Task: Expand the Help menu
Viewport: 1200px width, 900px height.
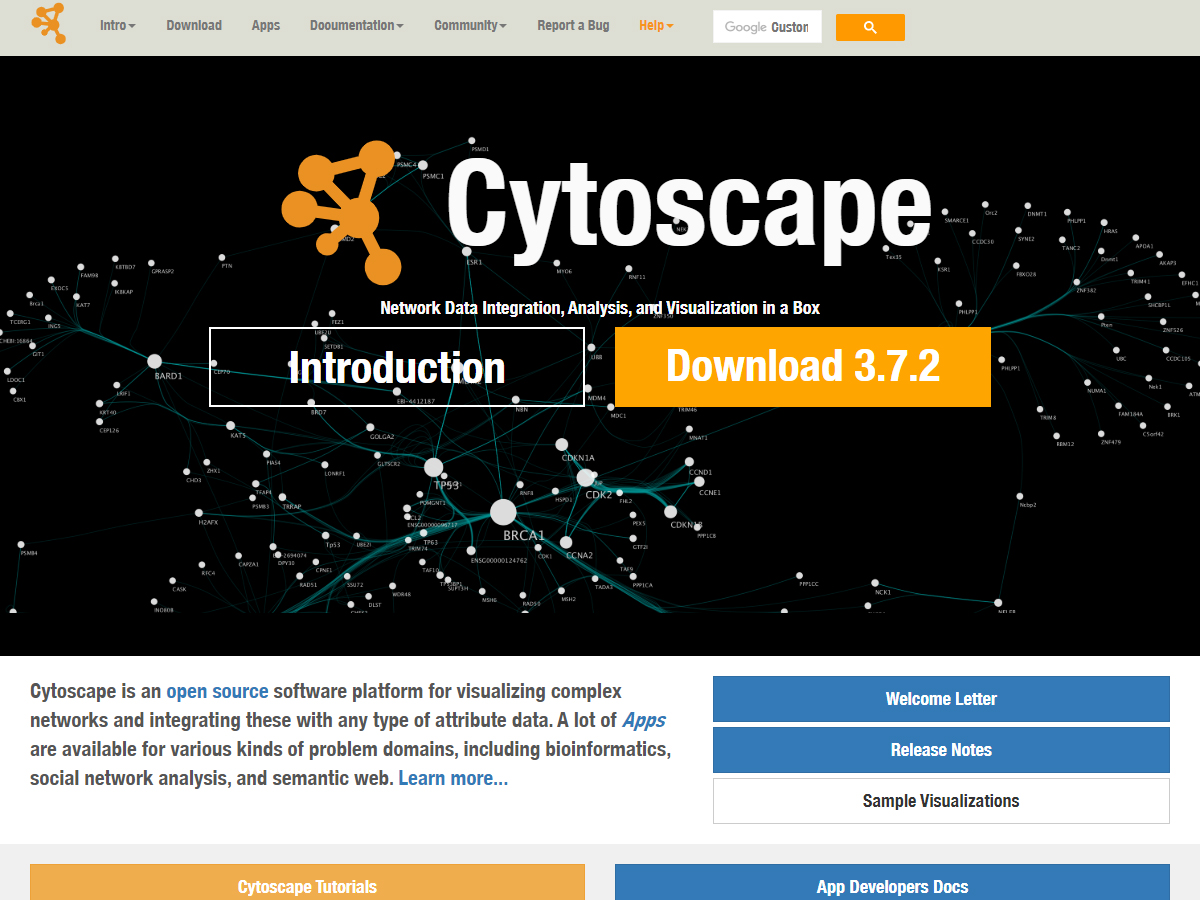Action: [x=655, y=26]
